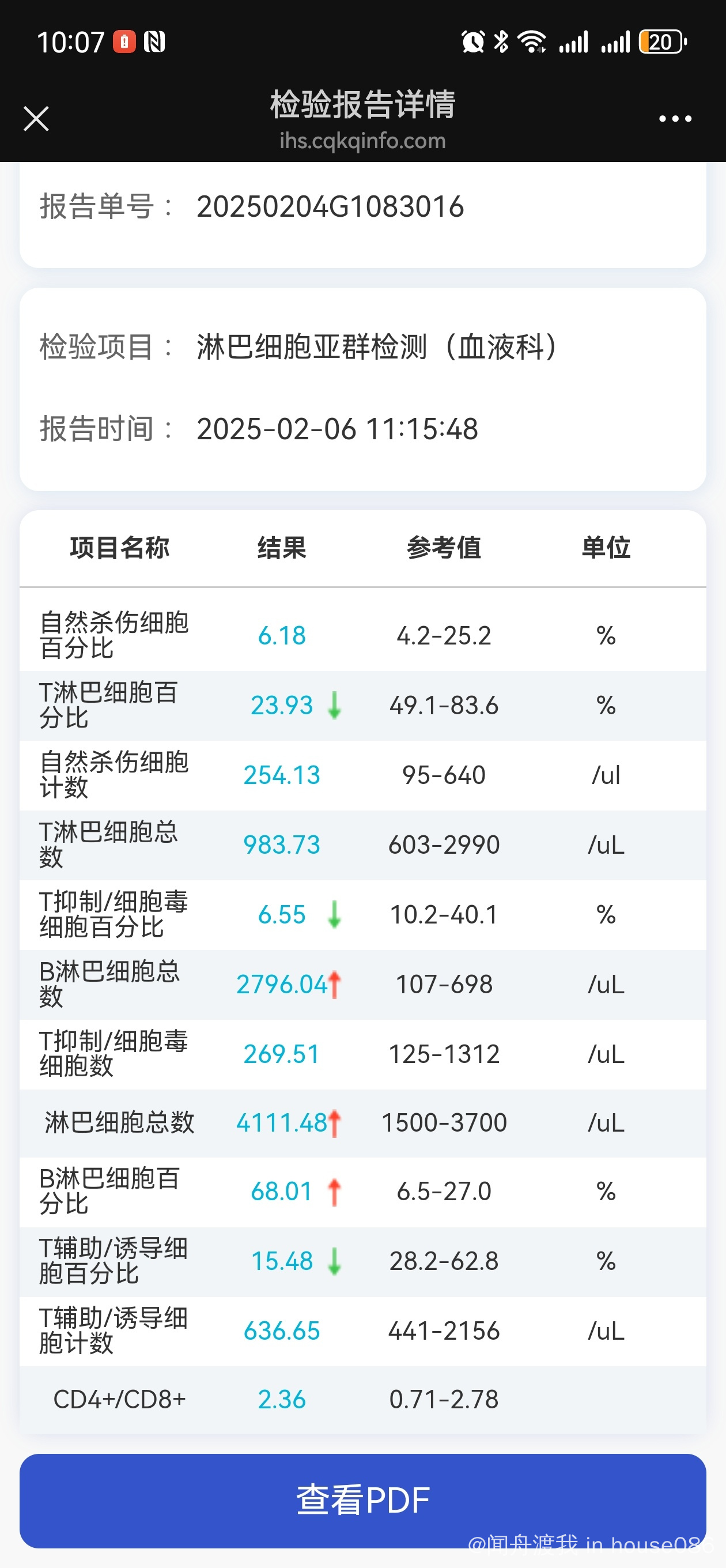Tap the 参考值 column header

pyautogui.click(x=444, y=548)
